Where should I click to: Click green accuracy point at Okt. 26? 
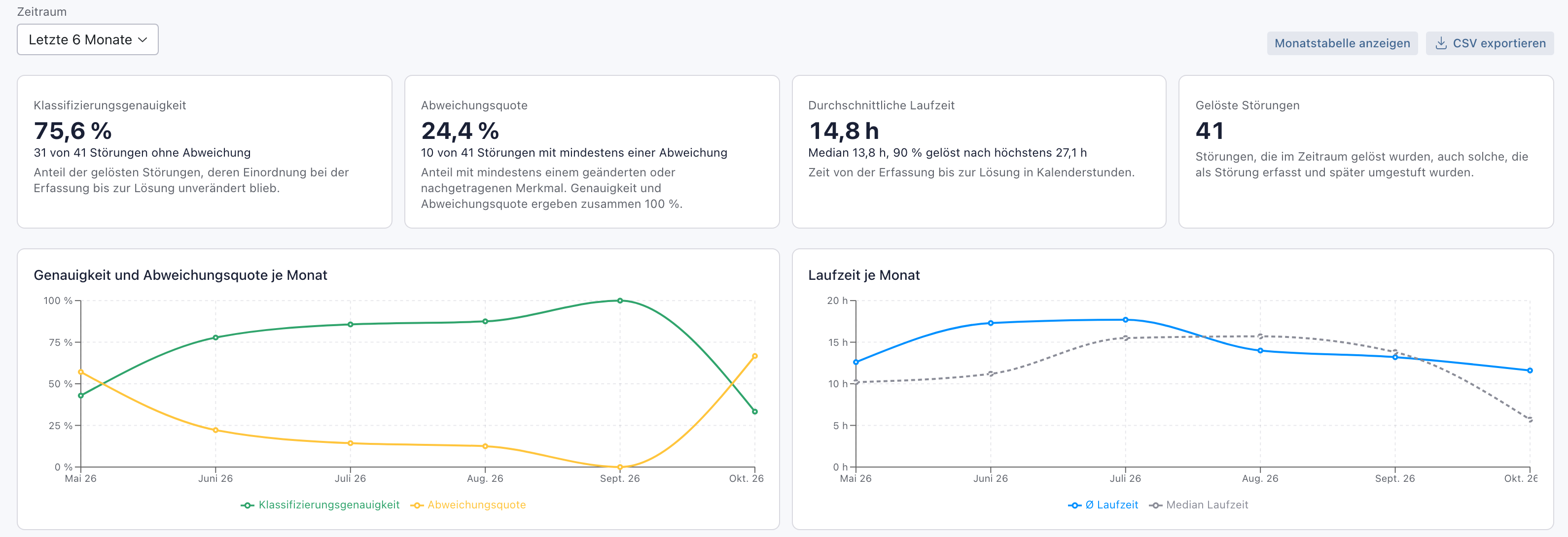[x=755, y=412]
